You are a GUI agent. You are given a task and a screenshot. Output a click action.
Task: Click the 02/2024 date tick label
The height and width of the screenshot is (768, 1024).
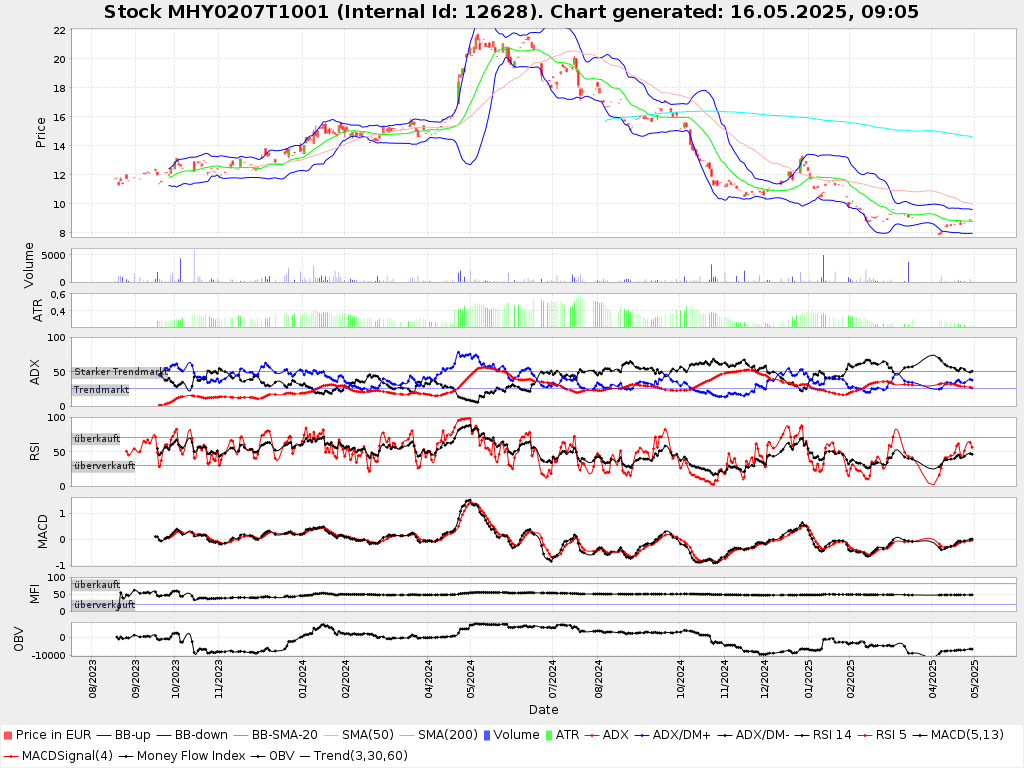click(345, 679)
